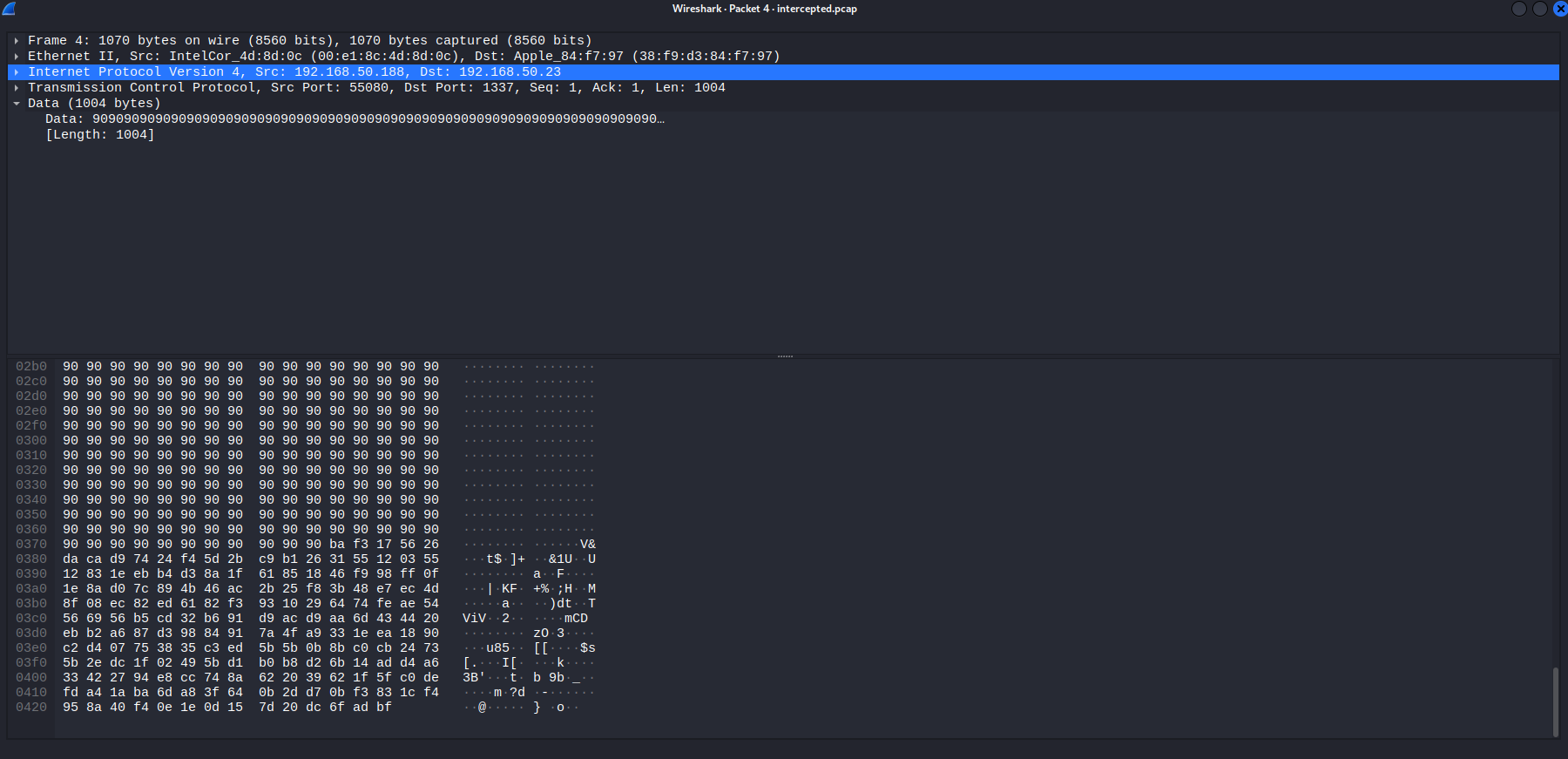Expand the Frame 4 tree row
Image resolution: width=1568 pixels, height=759 pixels.
(x=17, y=41)
